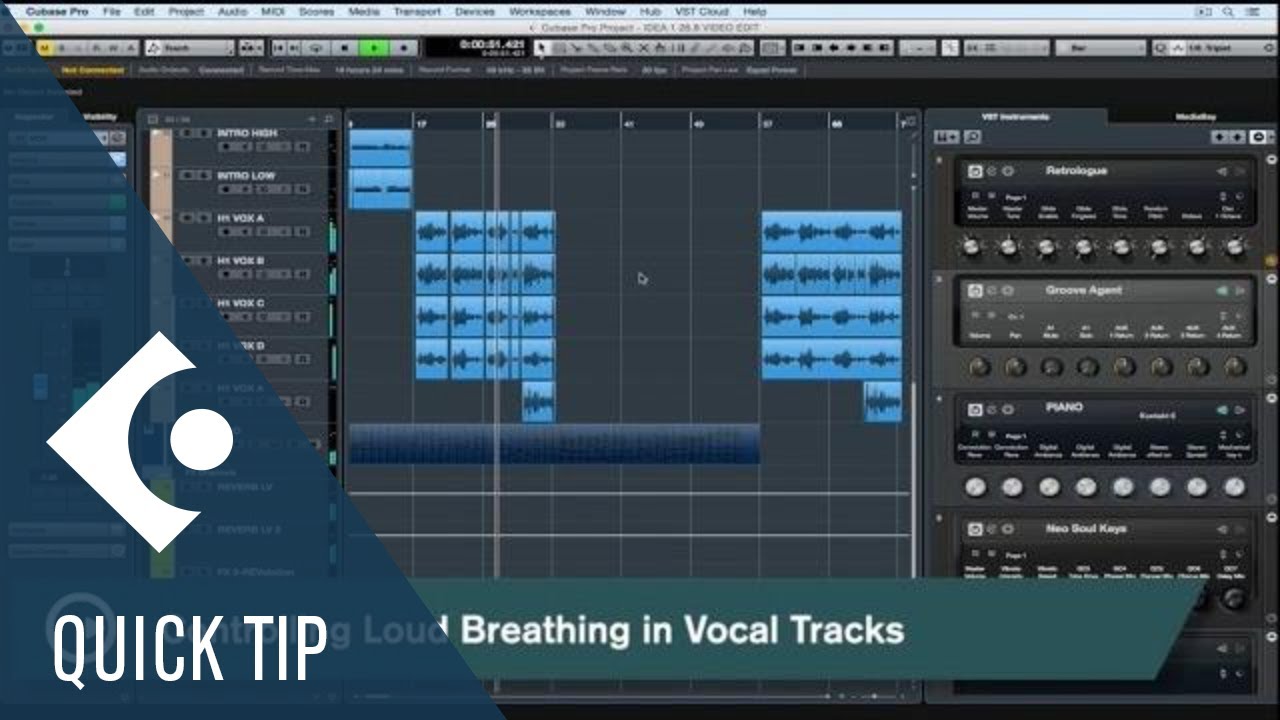
Task: Click the Play button in the transport bar
Action: (x=374, y=47)
